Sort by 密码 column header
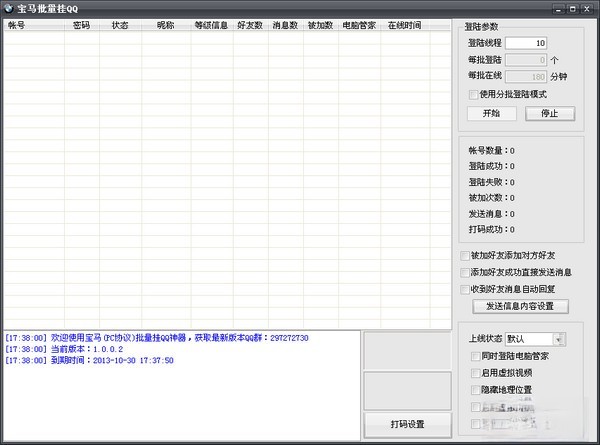This screenshot has height=445, width=600. [82, 25]
